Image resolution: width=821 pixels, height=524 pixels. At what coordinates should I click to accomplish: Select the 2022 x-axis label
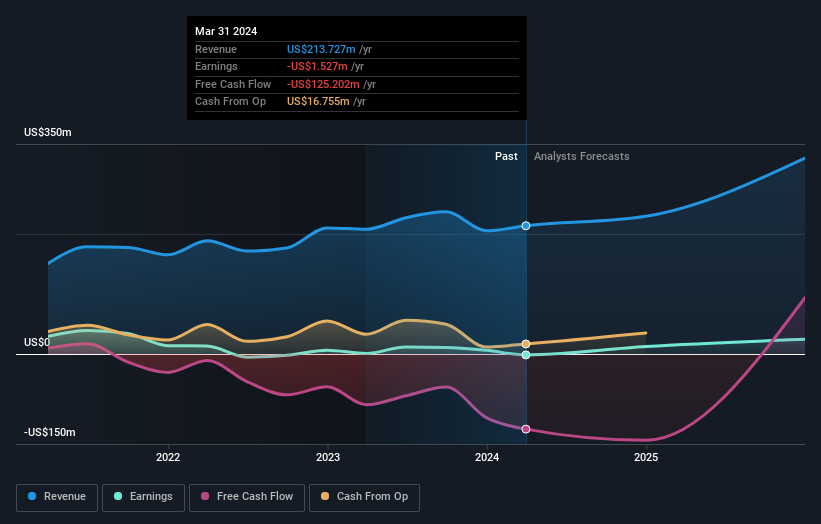[168, 458]
